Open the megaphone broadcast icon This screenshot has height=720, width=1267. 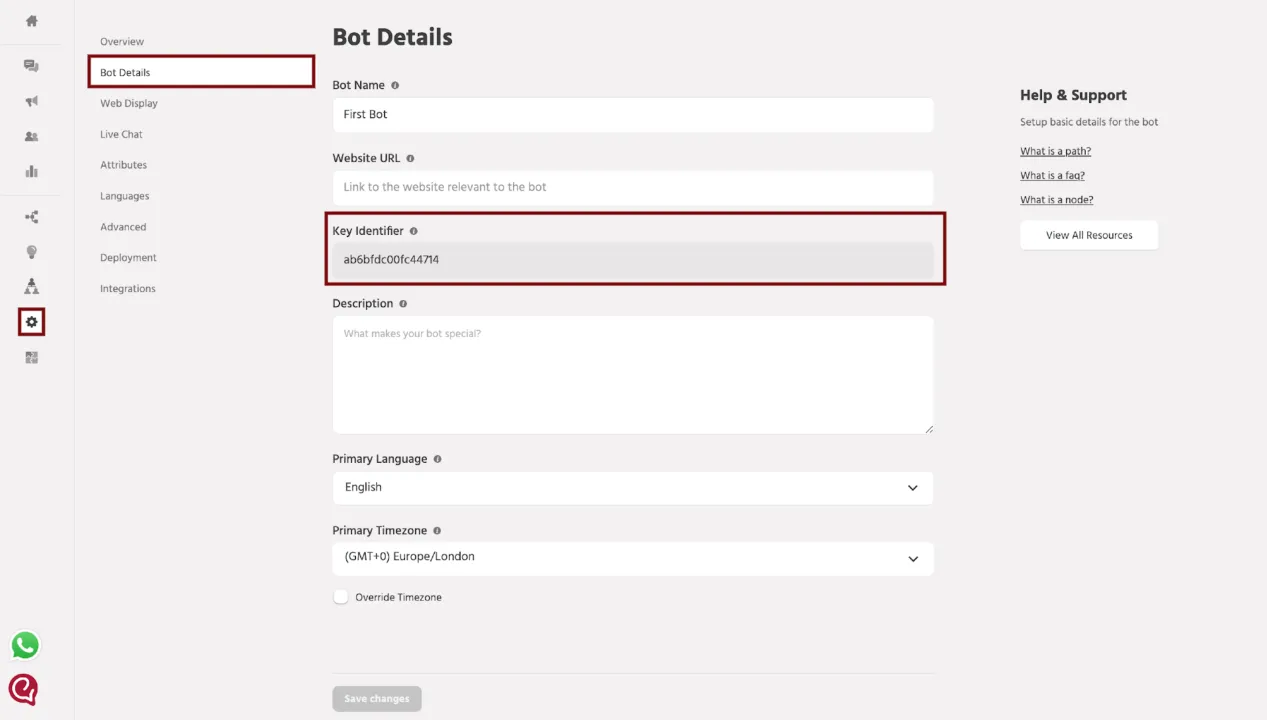32,101
